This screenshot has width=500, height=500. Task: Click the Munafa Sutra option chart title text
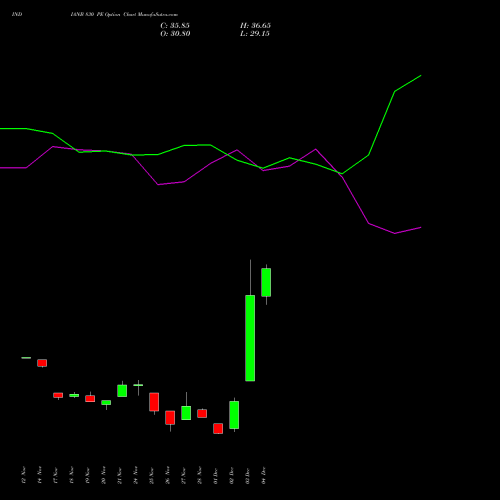(124, 15)
